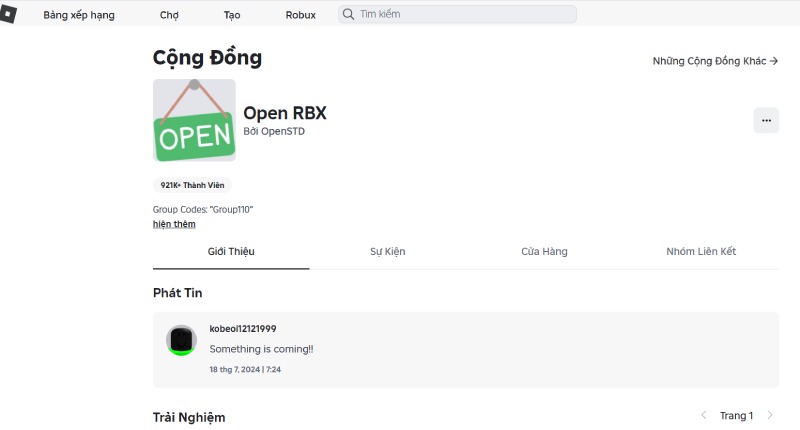This screenshot has height=430, width=800.
Task: Focus the Tìm kiếm search field
Action: tap(458, 14)
